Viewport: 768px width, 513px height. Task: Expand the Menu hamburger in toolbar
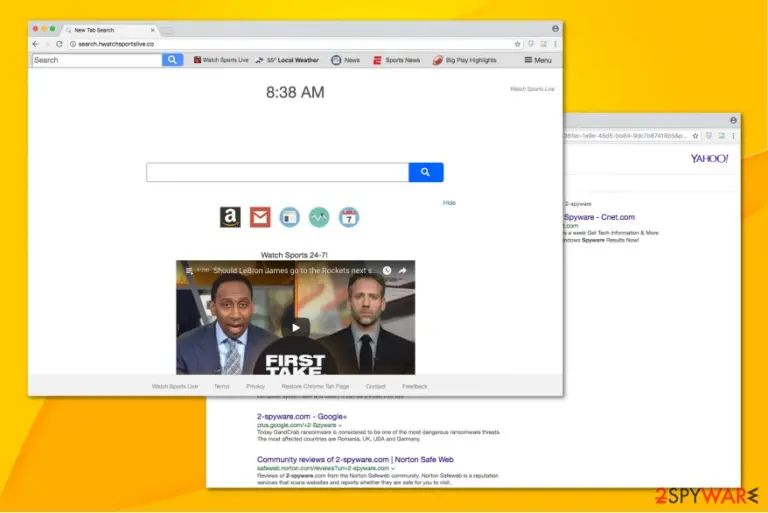coord(538,60)
